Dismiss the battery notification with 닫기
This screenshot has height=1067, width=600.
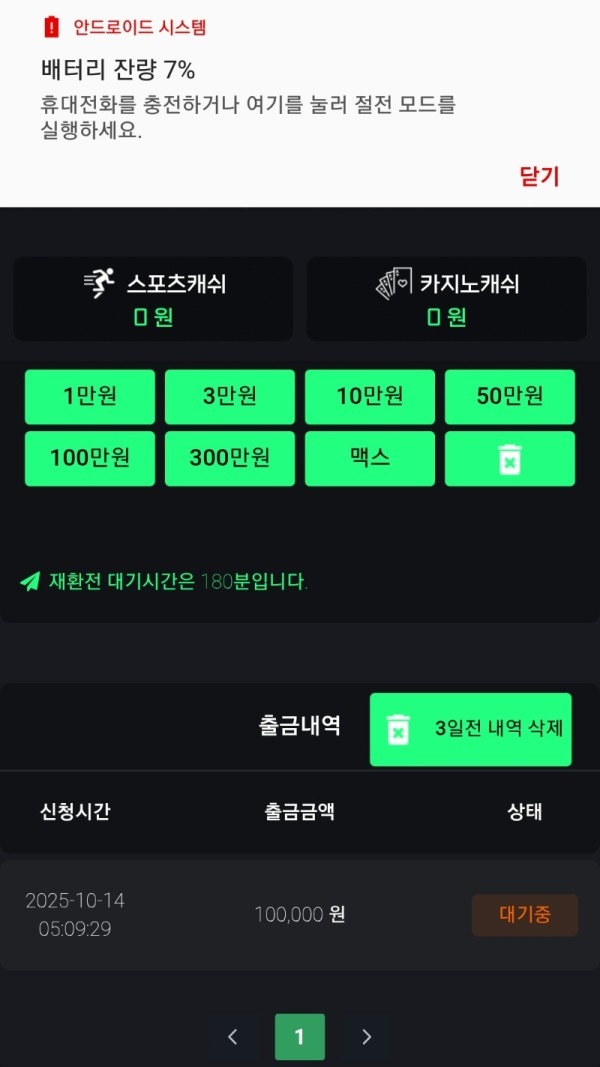539,177
